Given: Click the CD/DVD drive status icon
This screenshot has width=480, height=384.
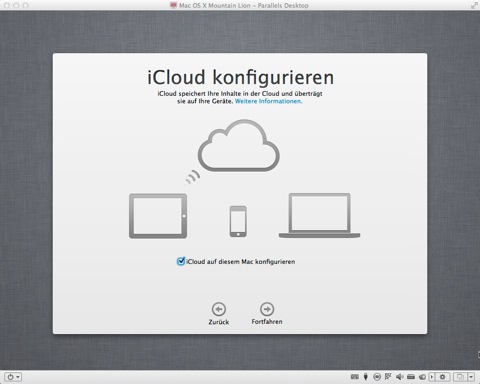Looking at the screenshot, I should [x=377, y=377].
